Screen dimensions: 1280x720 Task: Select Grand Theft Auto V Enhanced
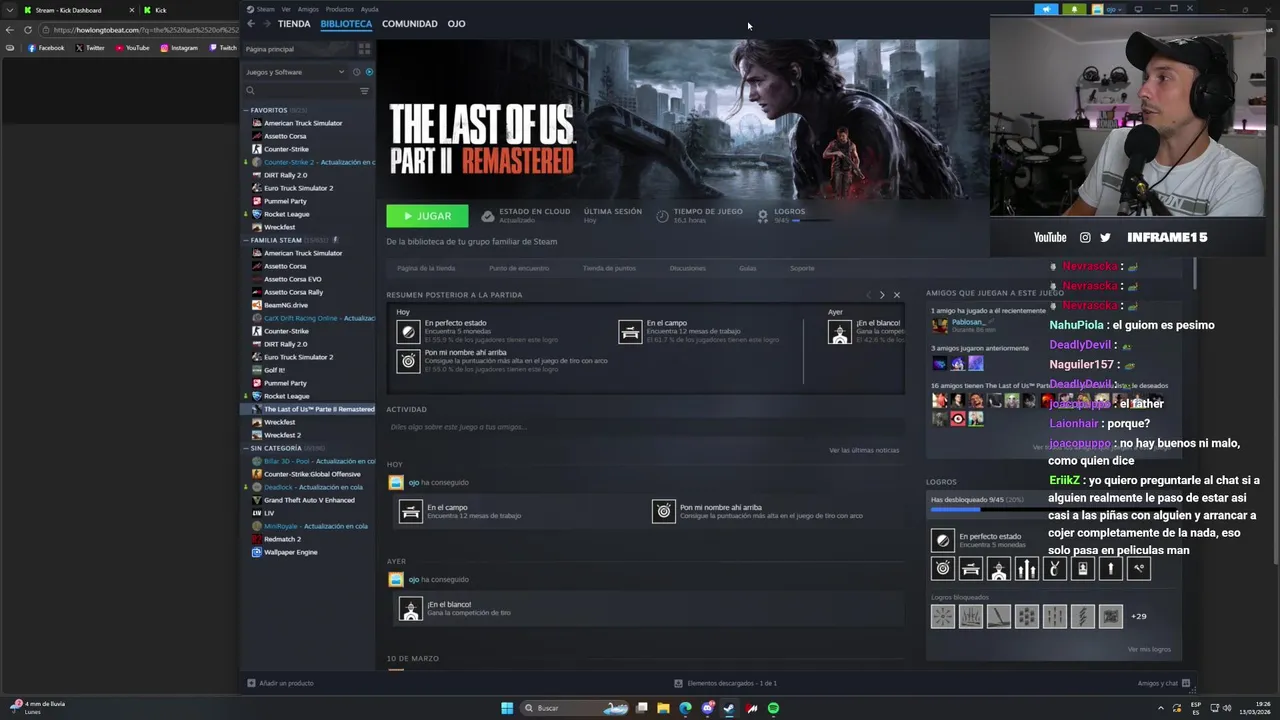[309, 500]
